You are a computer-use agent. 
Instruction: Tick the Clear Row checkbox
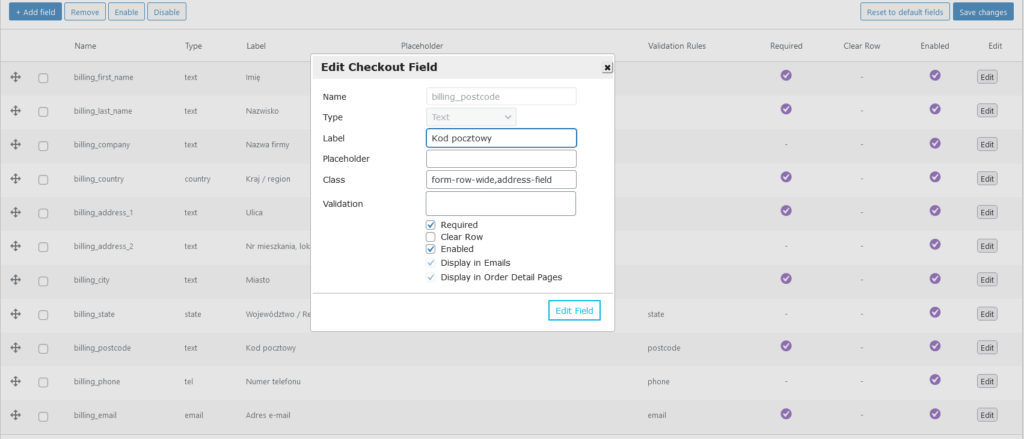pos(430,237)
